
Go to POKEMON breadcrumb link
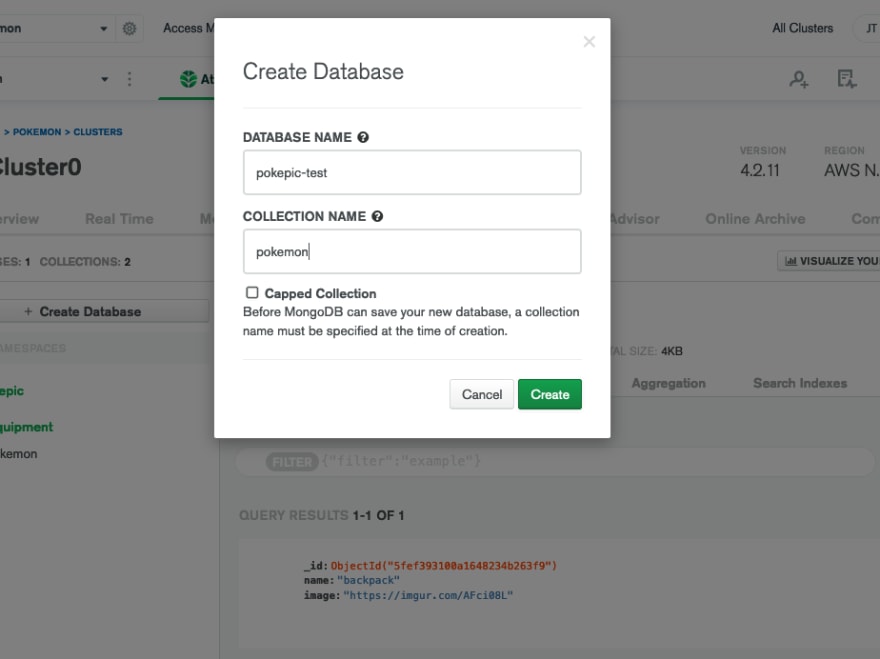point(37,132)
